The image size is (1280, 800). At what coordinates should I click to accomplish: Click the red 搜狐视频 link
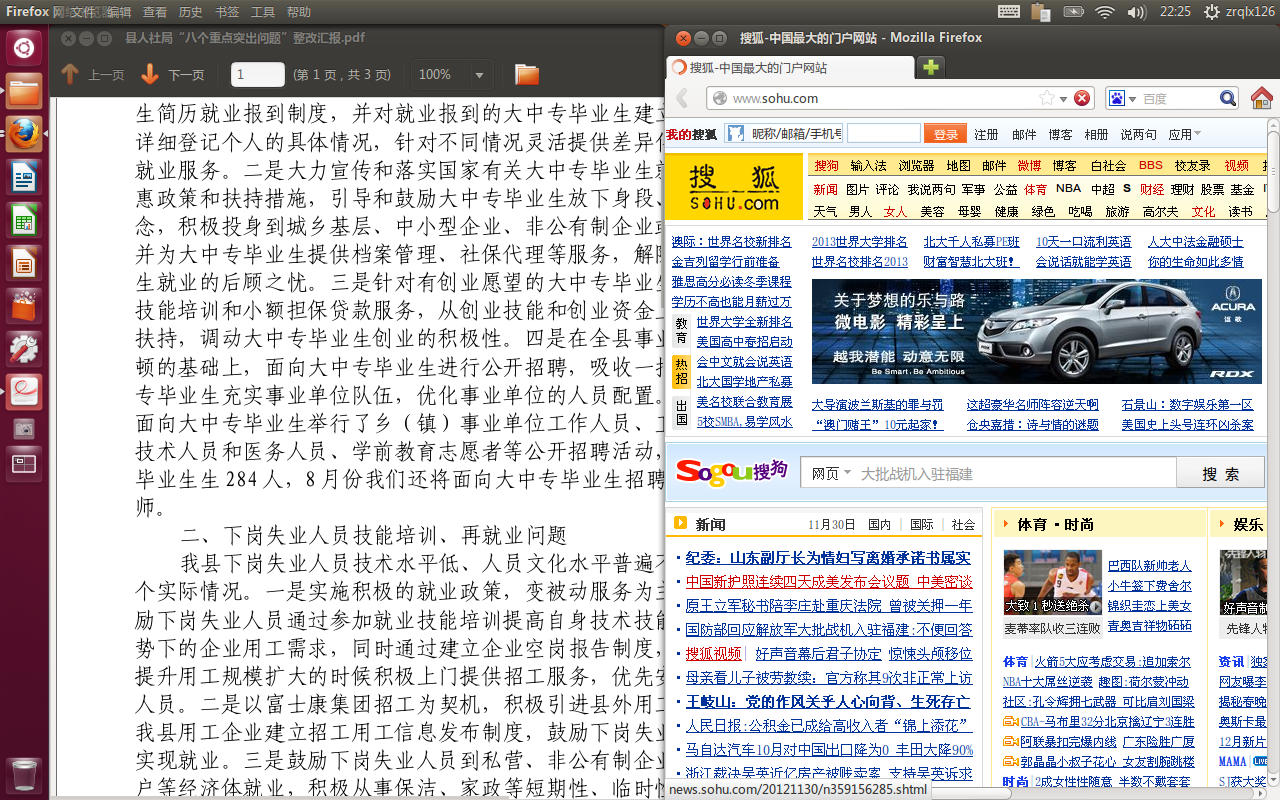pos(713,653)
